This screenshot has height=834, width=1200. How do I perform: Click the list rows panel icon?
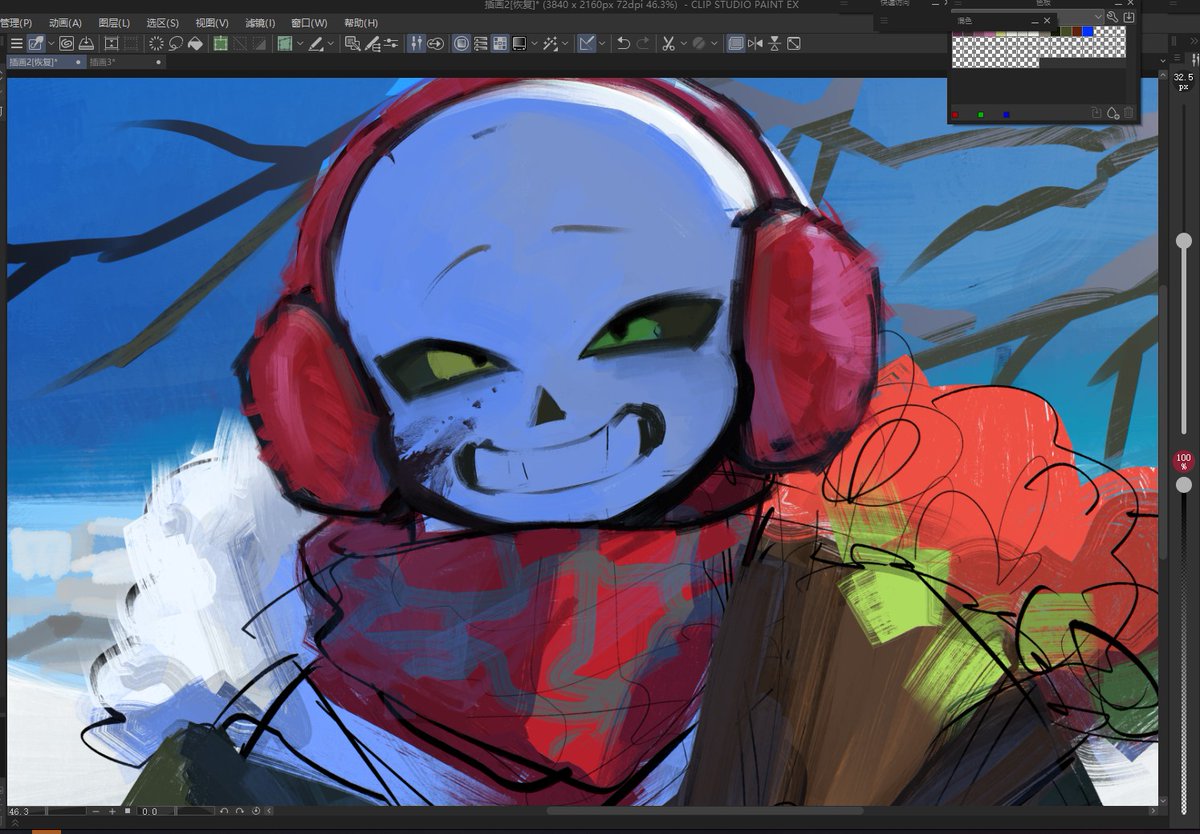click(481, 43)
